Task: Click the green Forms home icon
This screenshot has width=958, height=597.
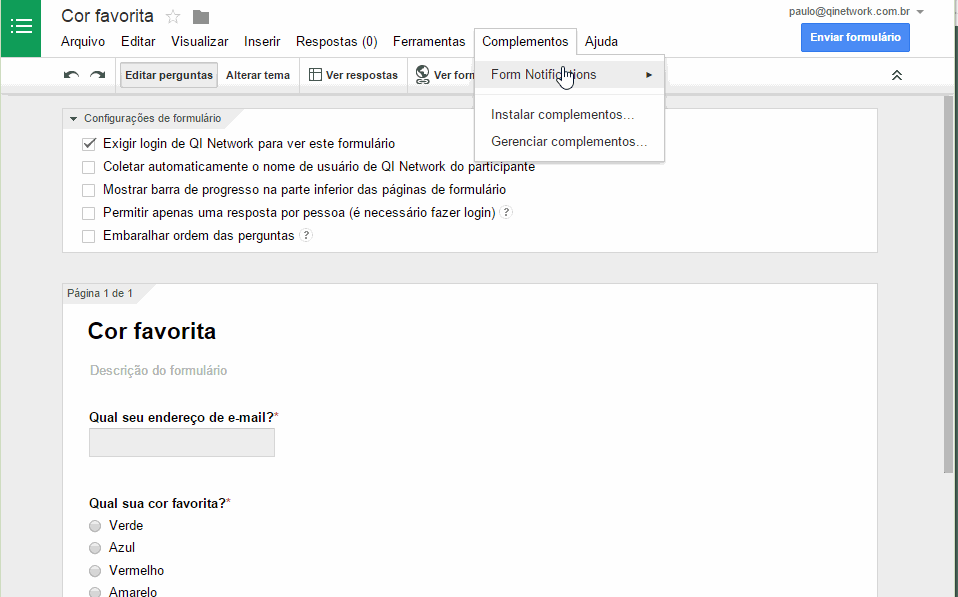Action: point(21,27)
